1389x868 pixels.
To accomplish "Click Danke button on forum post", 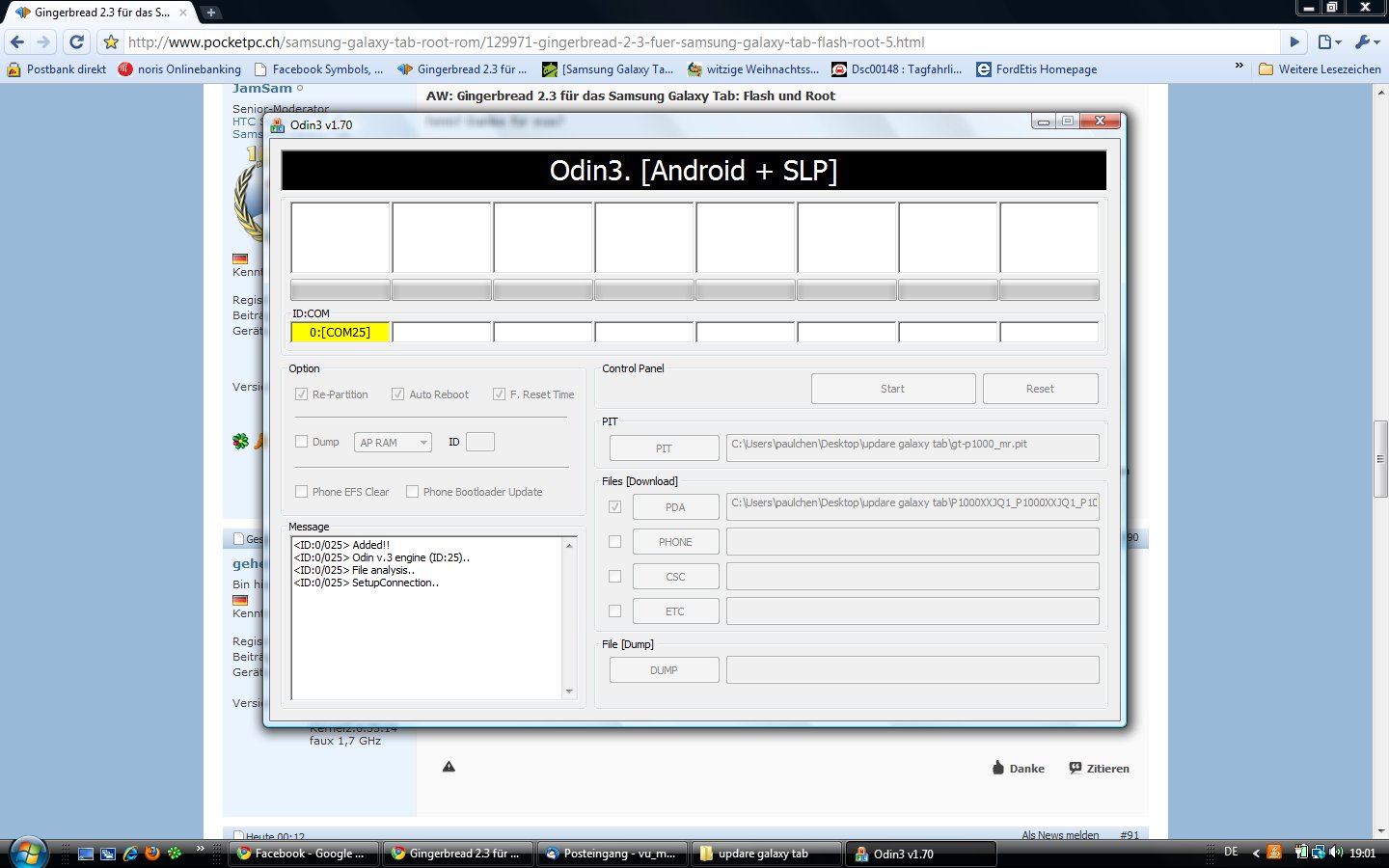I will (1019, 769).
